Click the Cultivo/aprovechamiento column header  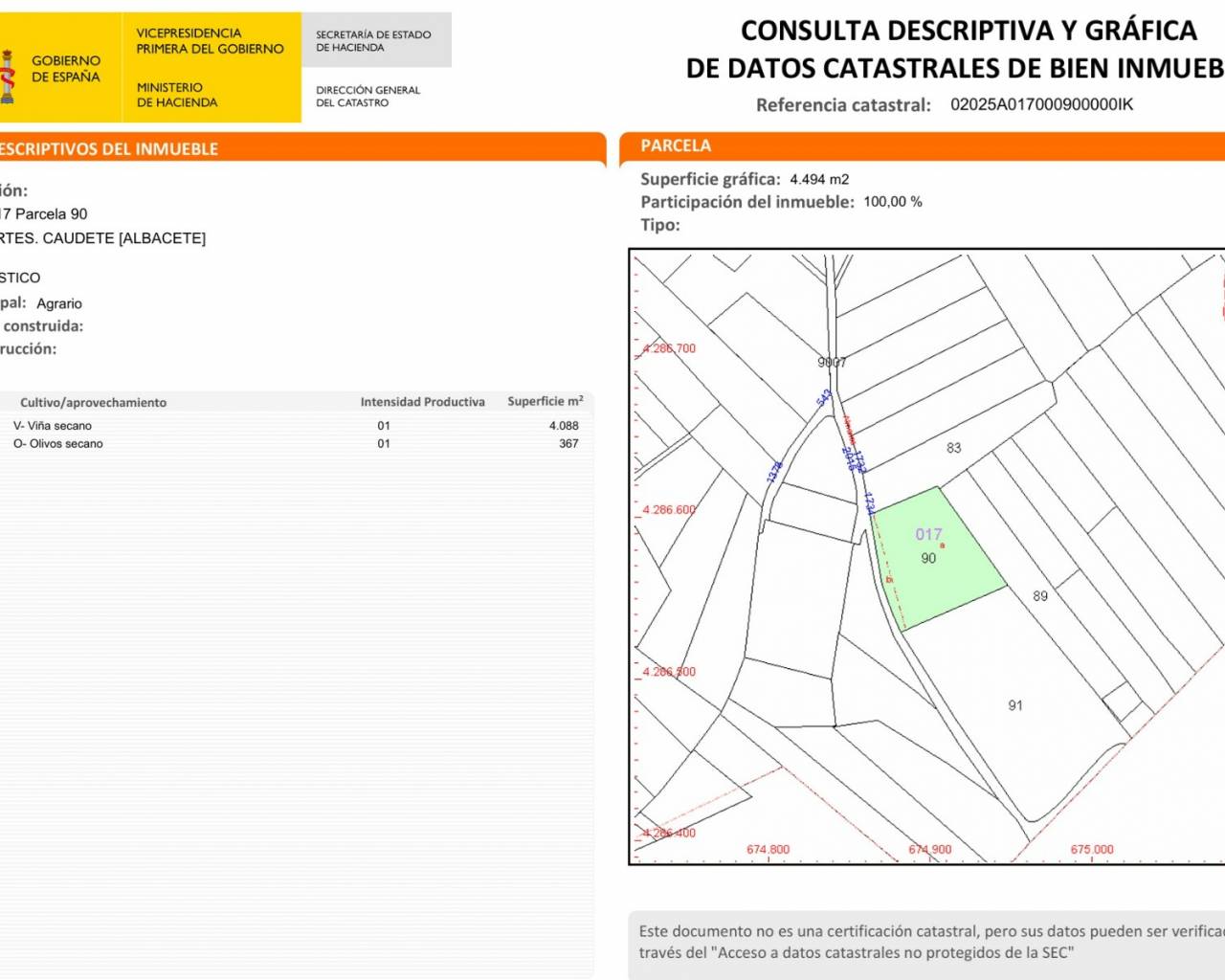93,403
